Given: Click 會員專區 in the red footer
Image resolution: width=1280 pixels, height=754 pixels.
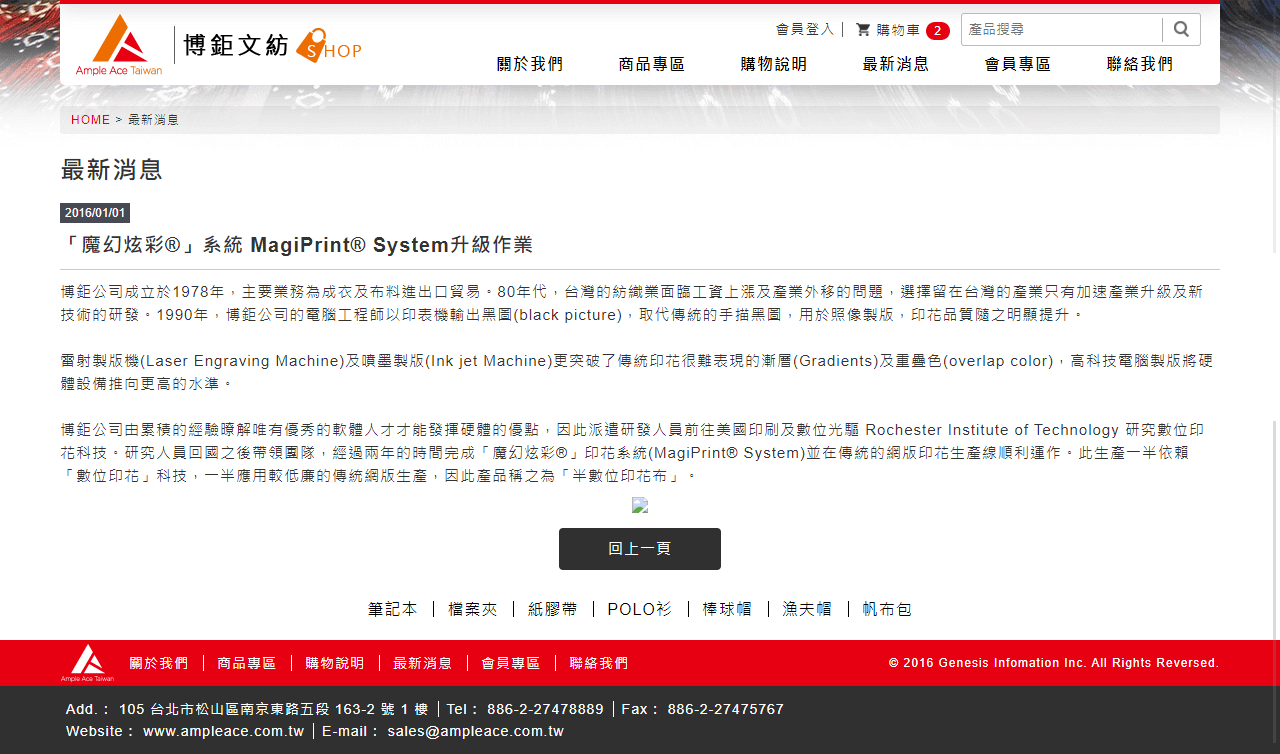Looking at the screenshot, I should click(511, 663).
